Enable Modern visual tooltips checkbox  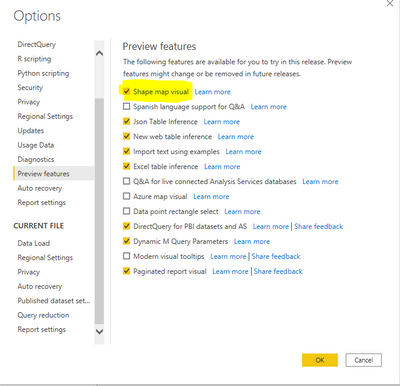(126, 256)
